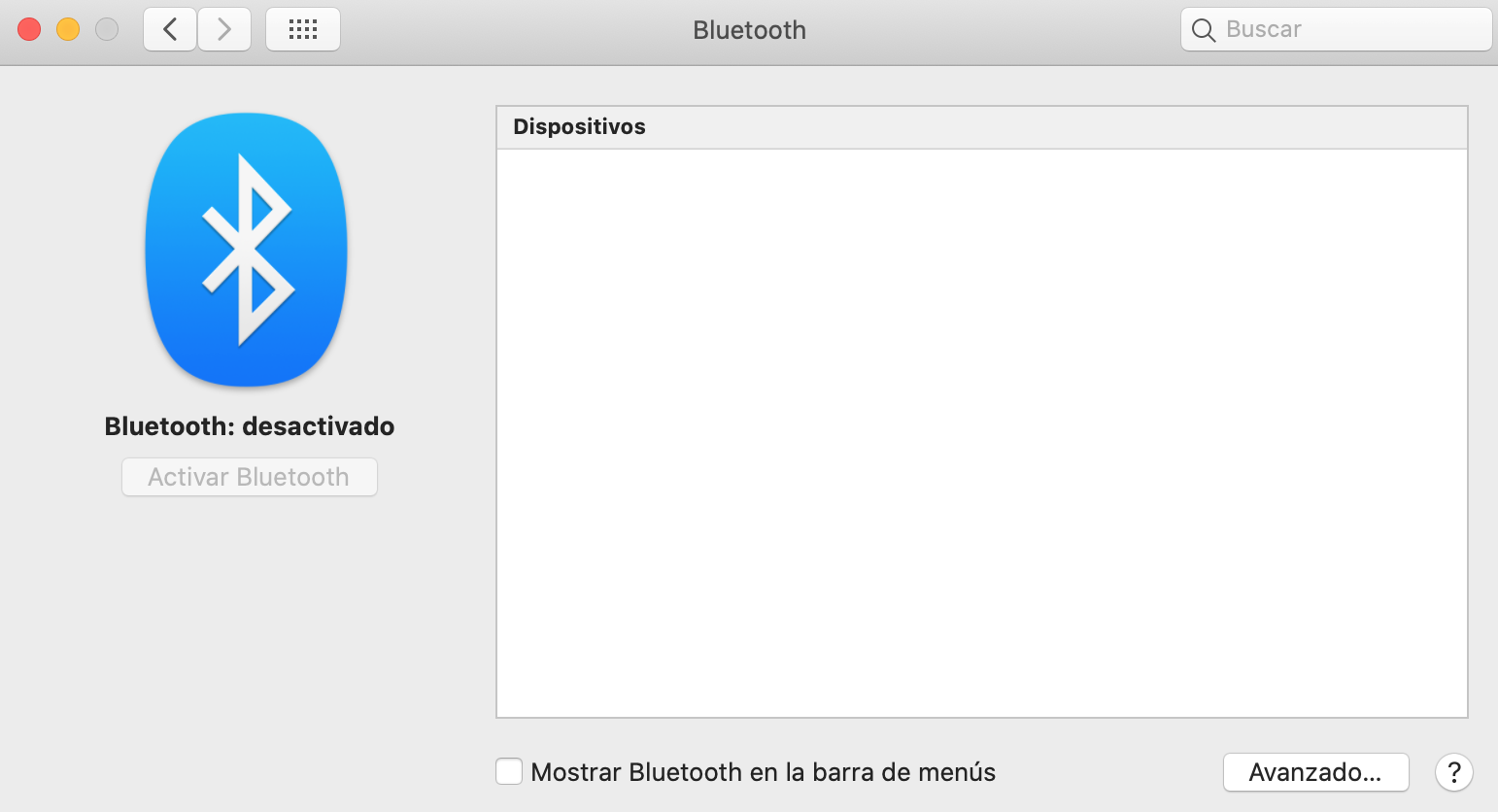Close the Bluetooth window with red button
This screenshot has height=812, width=1498.
pos(29,29)
